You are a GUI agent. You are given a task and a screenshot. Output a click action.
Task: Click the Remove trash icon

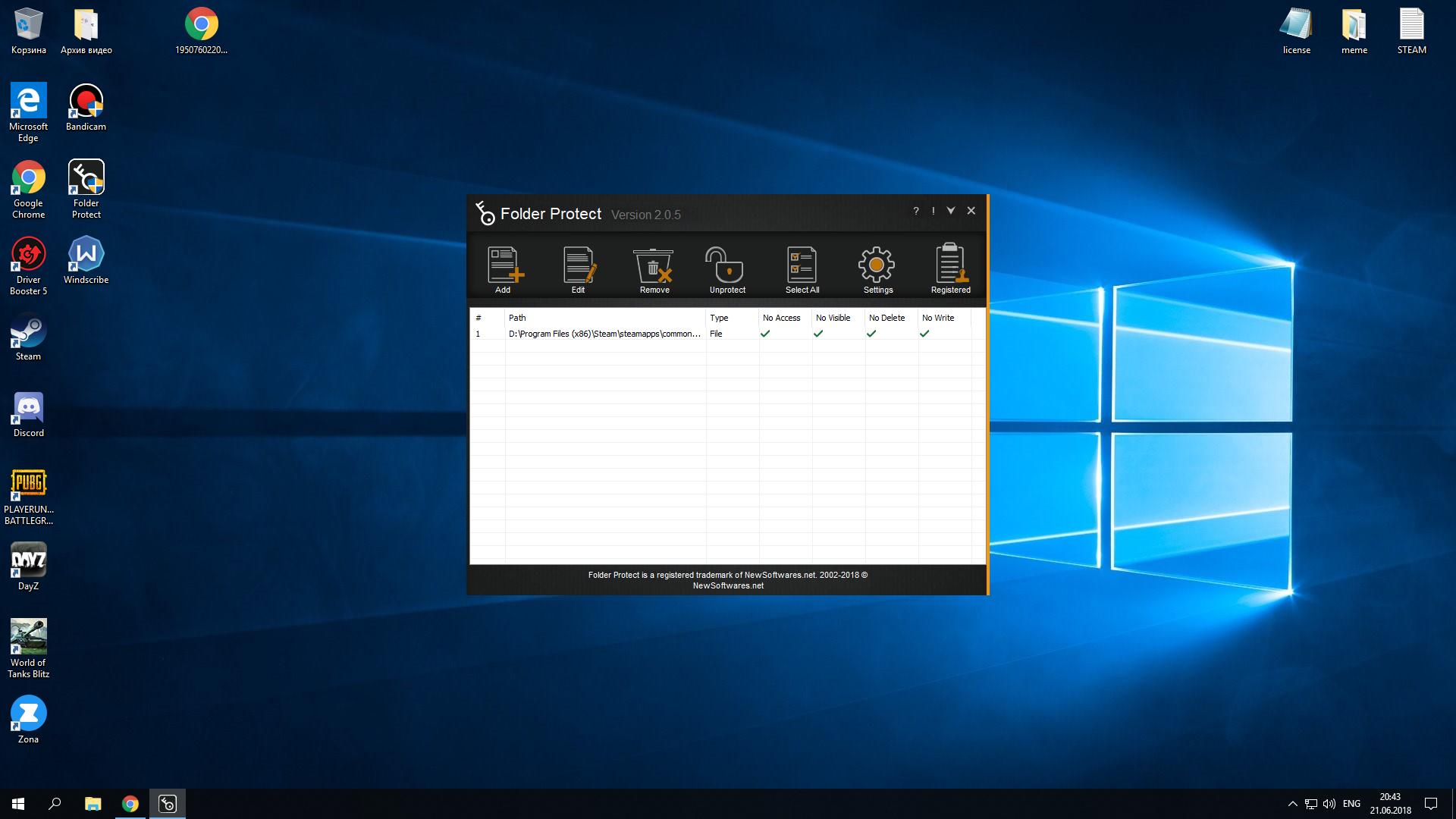click(x=654, y=268)
